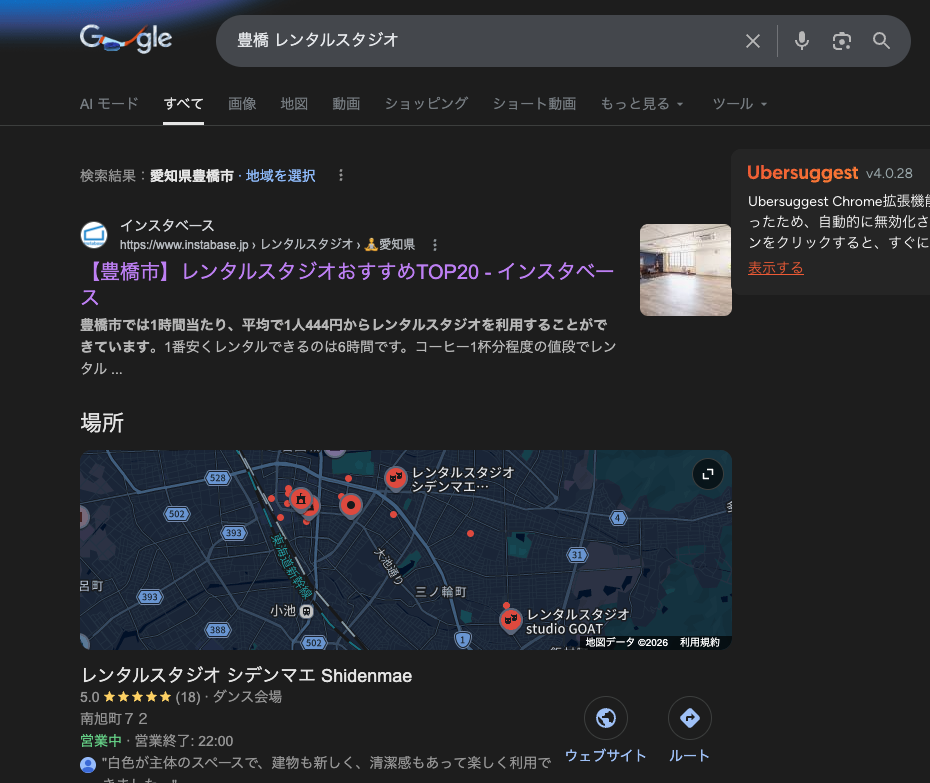Viewport: 930px width, 783px height.
Task: Select the AI モード tab
Action: coord(109,104)
